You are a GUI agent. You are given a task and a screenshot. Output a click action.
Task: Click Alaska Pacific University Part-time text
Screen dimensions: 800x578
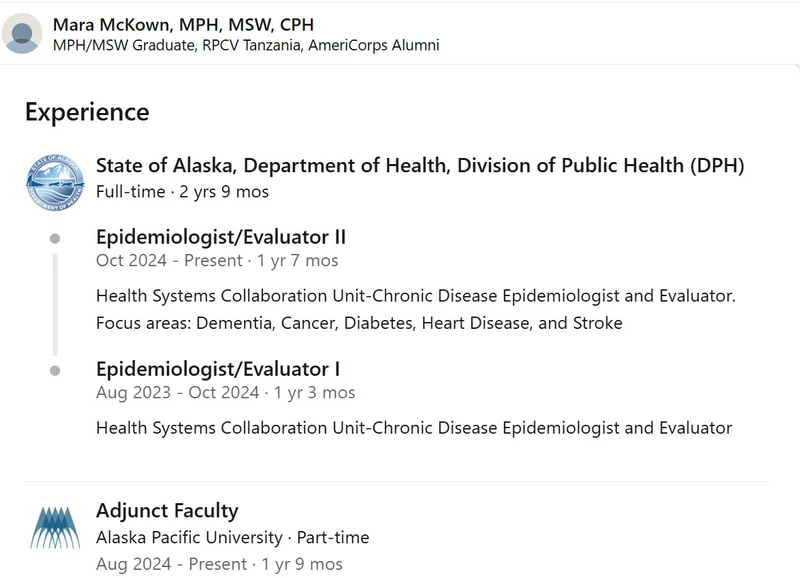pyautogui.click(x=233, y=537)
